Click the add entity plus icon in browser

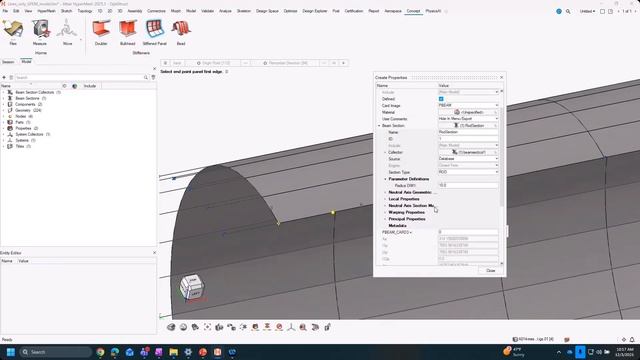(x=4, y=77)
